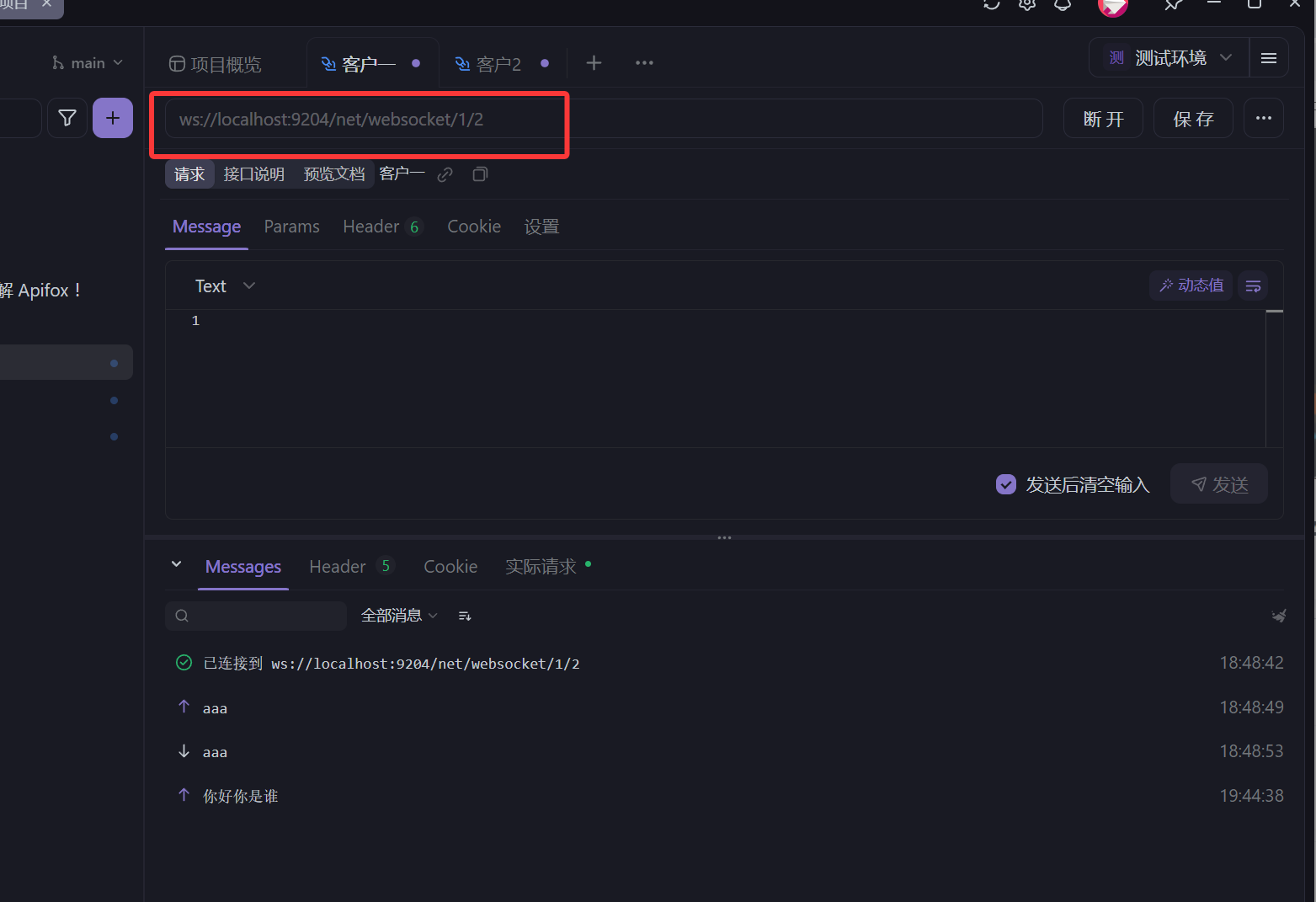This screenshot has width=1316, height=902.
Task: Click the filter funnel icon
Action: point(67,118)
